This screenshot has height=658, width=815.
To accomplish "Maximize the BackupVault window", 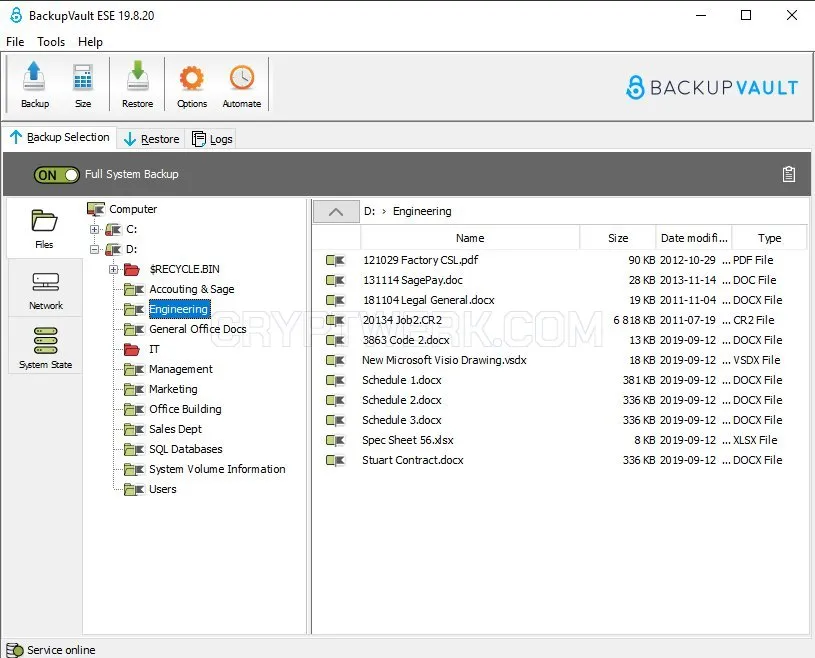I will (746, 15).
